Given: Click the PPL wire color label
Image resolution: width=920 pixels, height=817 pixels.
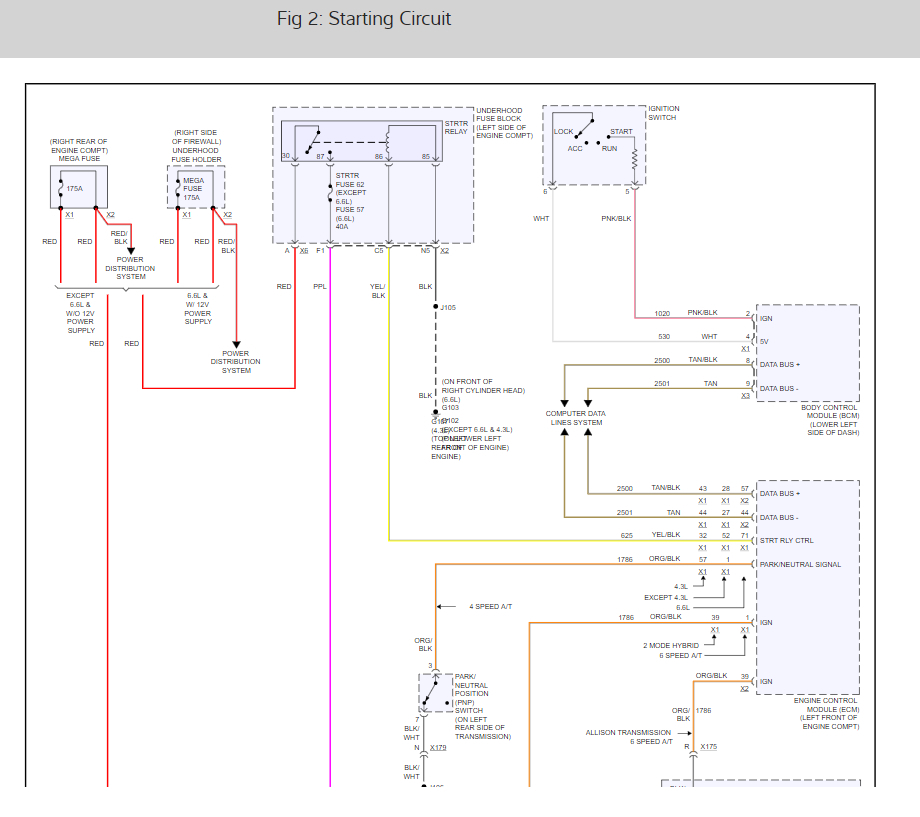Looking at the screenshot, I should click(x=320, y=286).
